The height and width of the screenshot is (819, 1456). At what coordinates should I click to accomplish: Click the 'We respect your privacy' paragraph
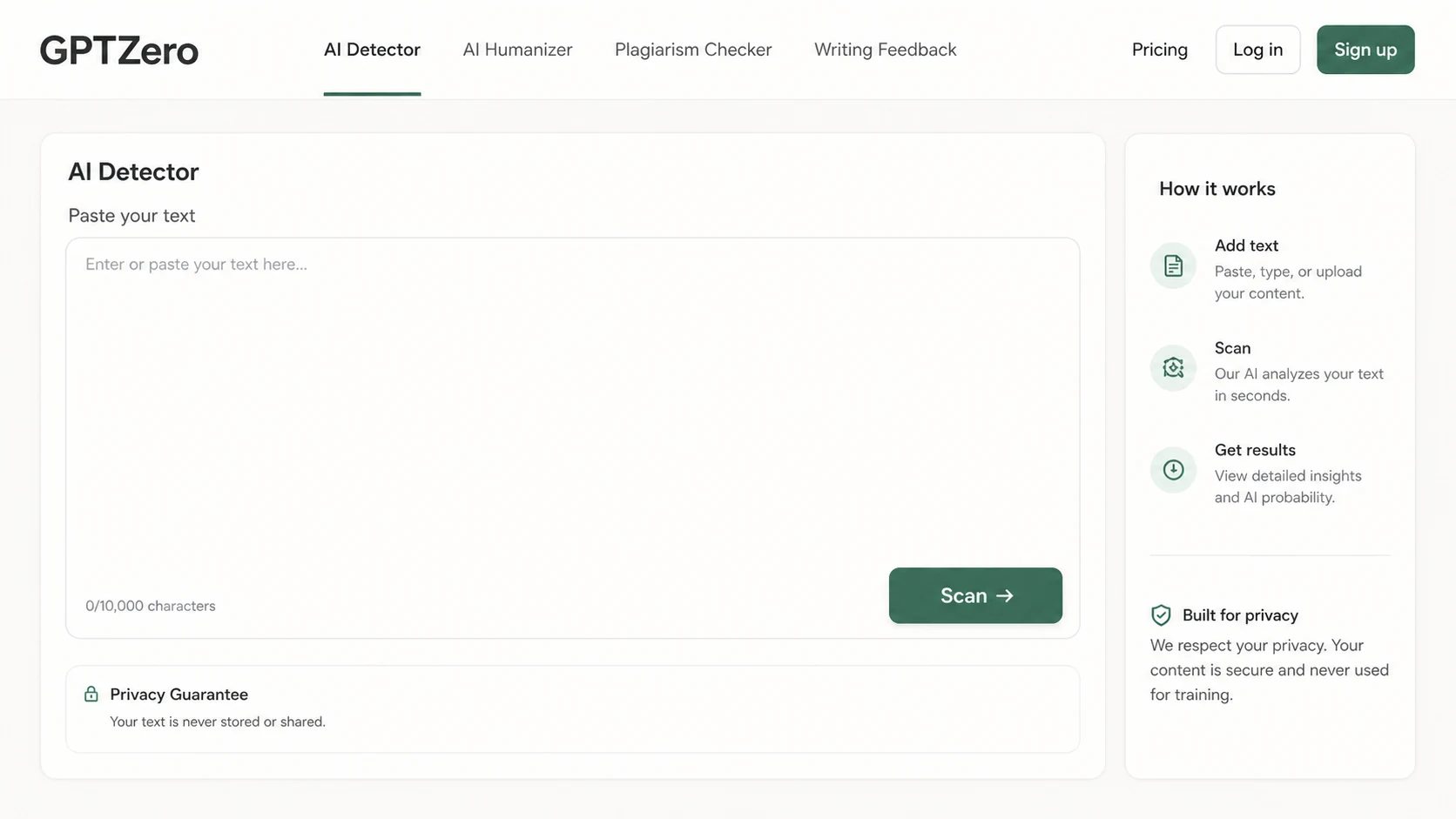click(1269, 670)
